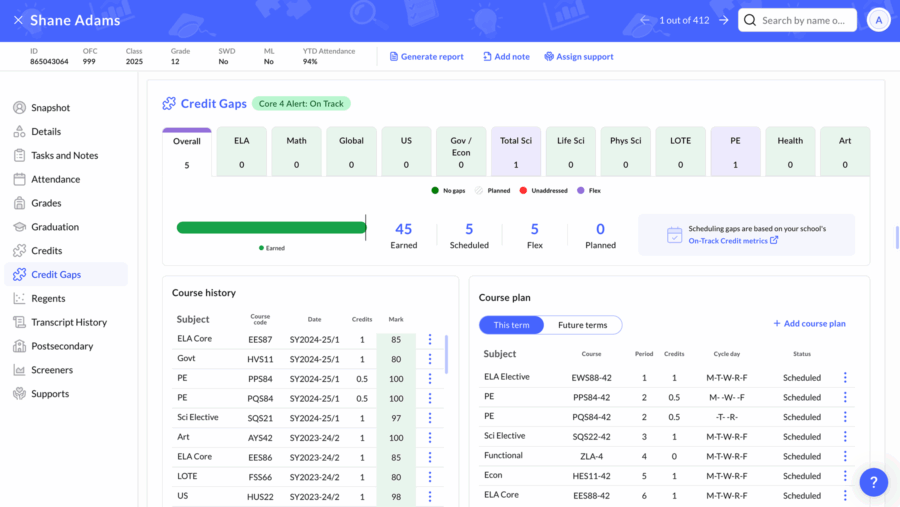This screenshot has width=900, height=507.
Task: Click the user avatar icon
Action: pyautogui.click(x=878, y=20)
